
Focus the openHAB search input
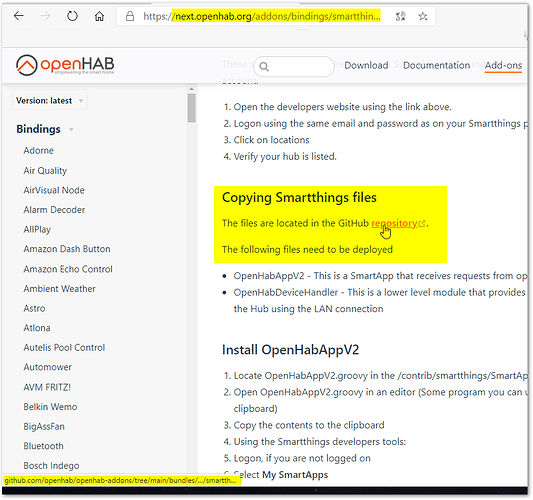tap(294, 66)
